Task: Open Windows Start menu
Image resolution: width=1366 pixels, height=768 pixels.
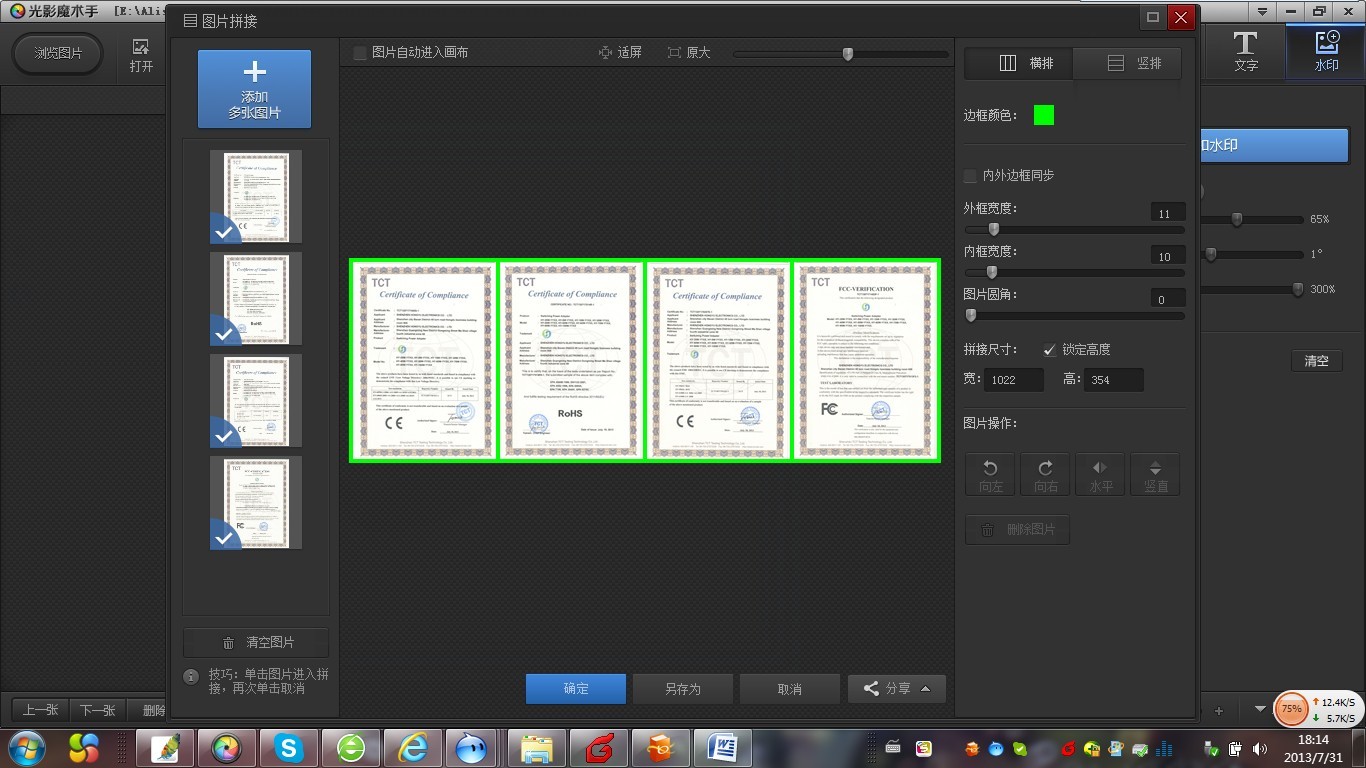Action: tap(25, 748)
